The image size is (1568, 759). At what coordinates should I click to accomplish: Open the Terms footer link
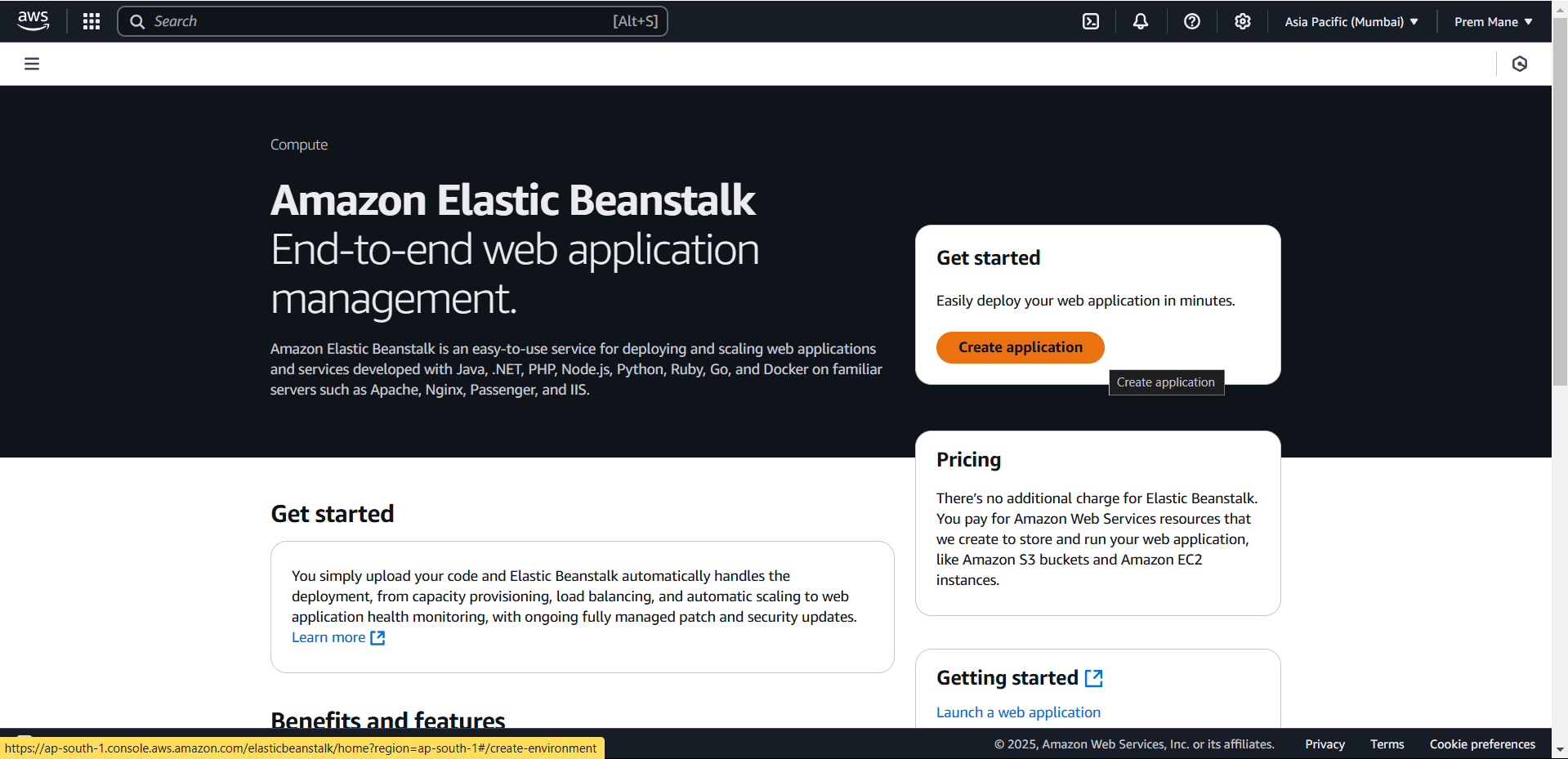click(1387, 744)
